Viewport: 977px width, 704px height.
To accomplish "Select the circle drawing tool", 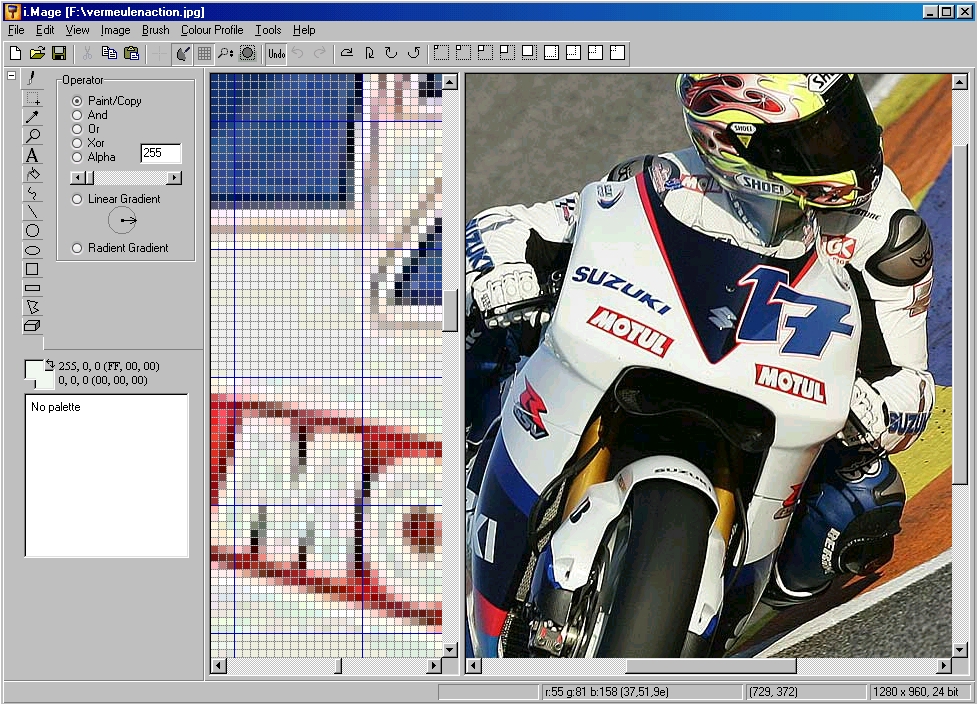I will (x=32, y=231).
